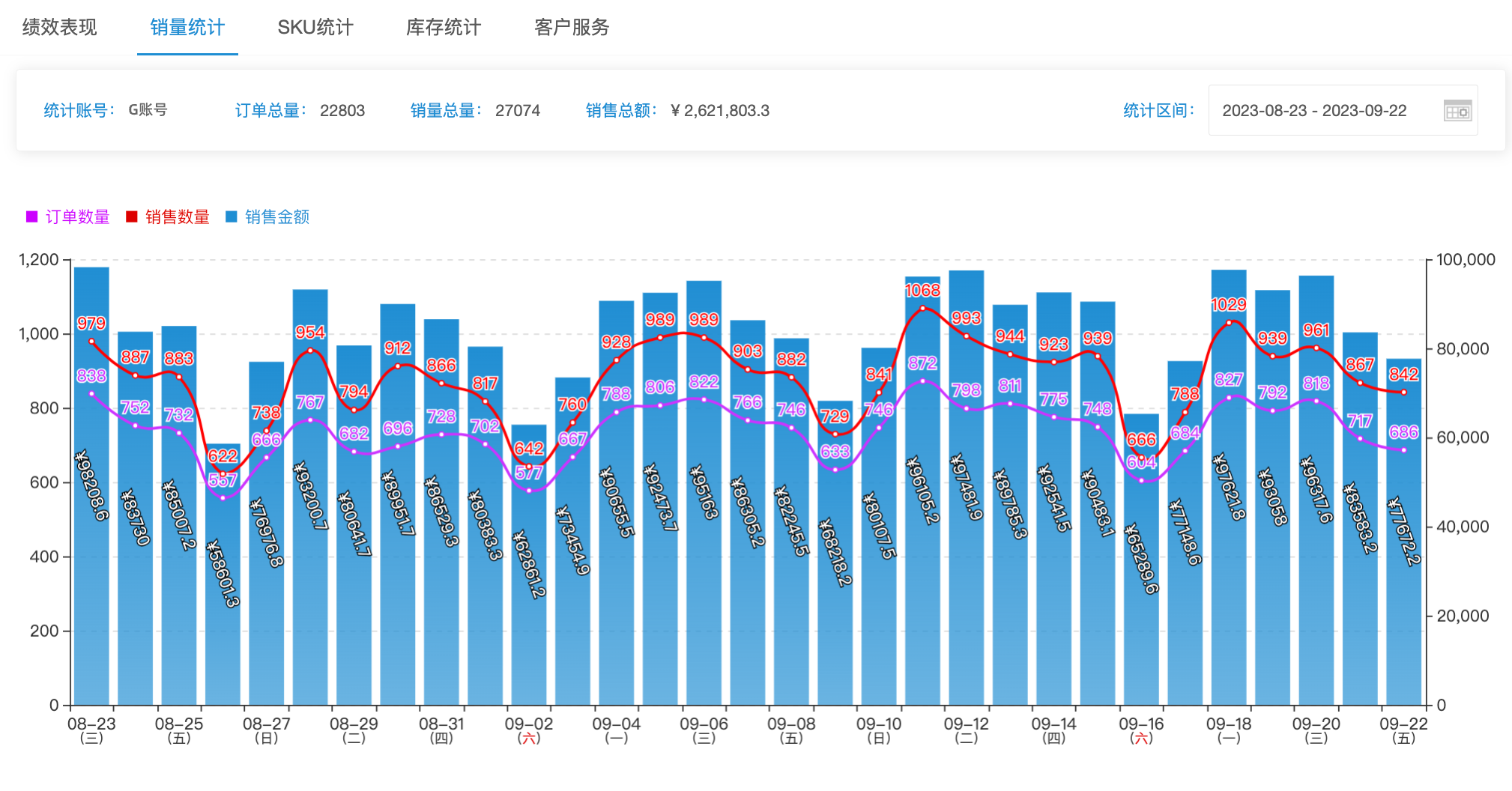The width and height of the screenshot is (1512, 791).
Task: Click the date range field 2023-08-23 - 2023-09-22
Action: [x=1314, y=111]
